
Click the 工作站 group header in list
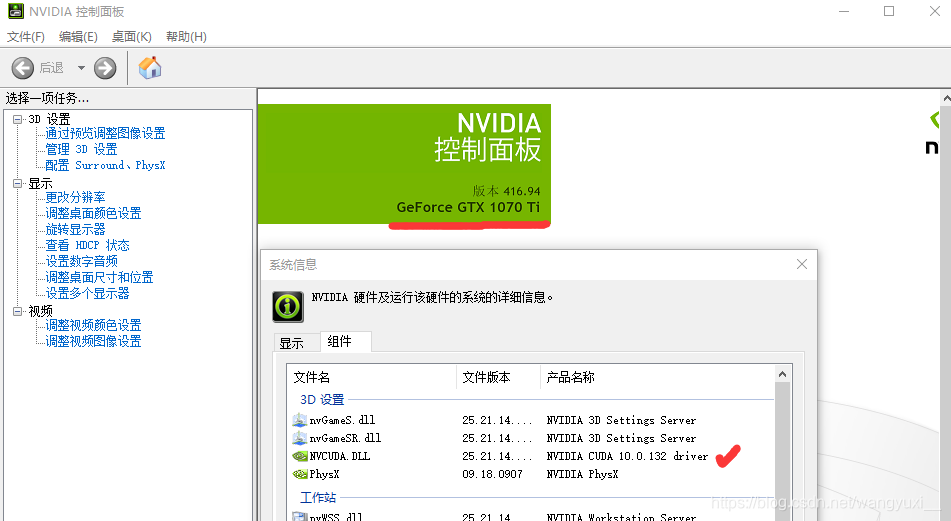(318, 497)
